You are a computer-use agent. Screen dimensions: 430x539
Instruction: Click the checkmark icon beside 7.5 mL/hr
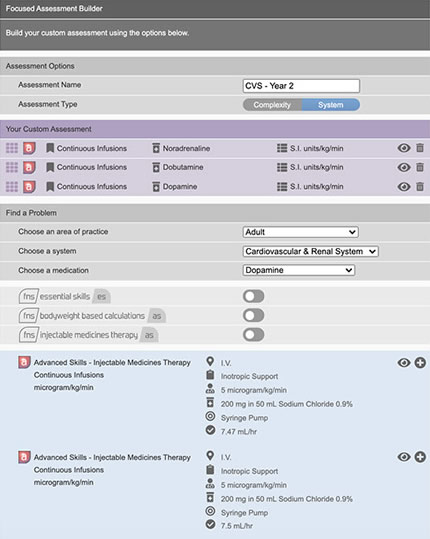[210, 525]
